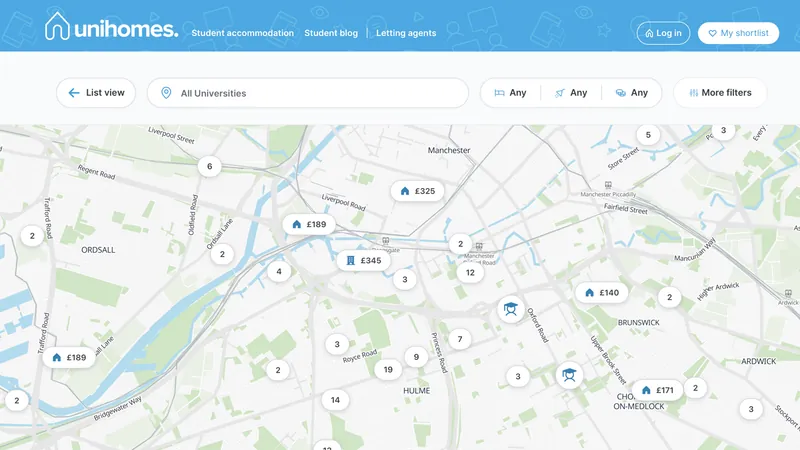Open More filters
The height and width of the screenshot is (450, 800).
[720, 93]
